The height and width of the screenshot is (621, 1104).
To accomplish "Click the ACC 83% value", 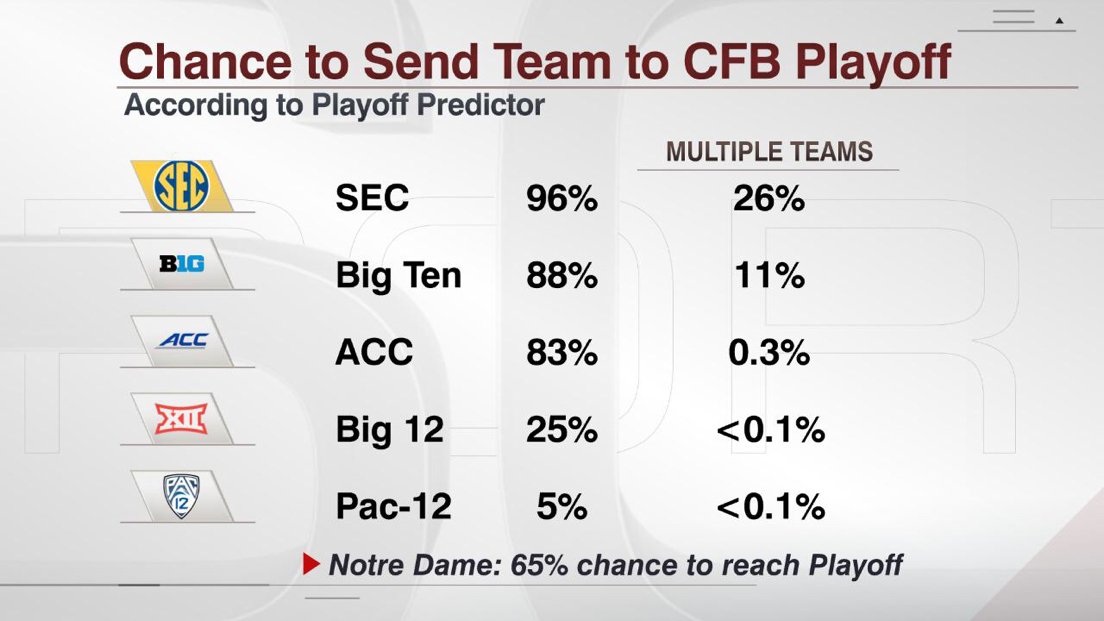I will tap(562, 352).
